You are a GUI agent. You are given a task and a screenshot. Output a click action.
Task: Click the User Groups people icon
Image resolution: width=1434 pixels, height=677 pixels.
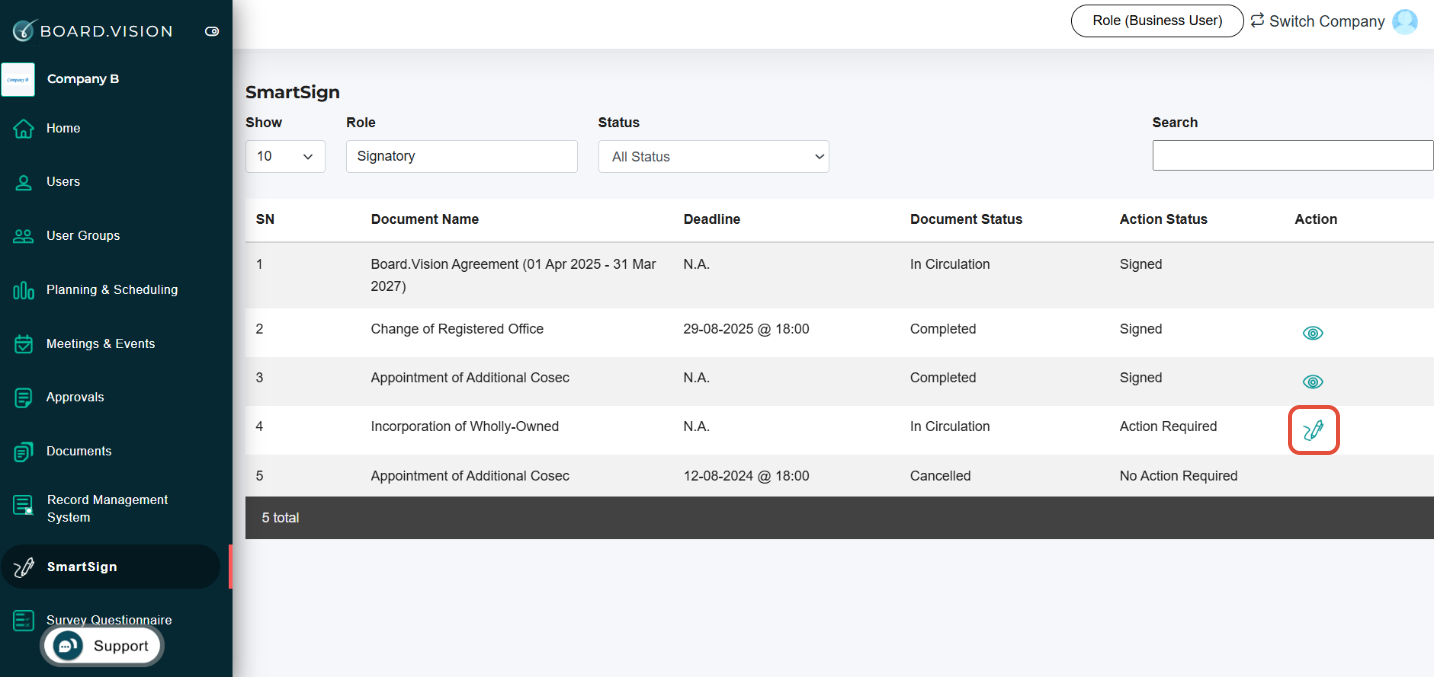pos(23,236)
